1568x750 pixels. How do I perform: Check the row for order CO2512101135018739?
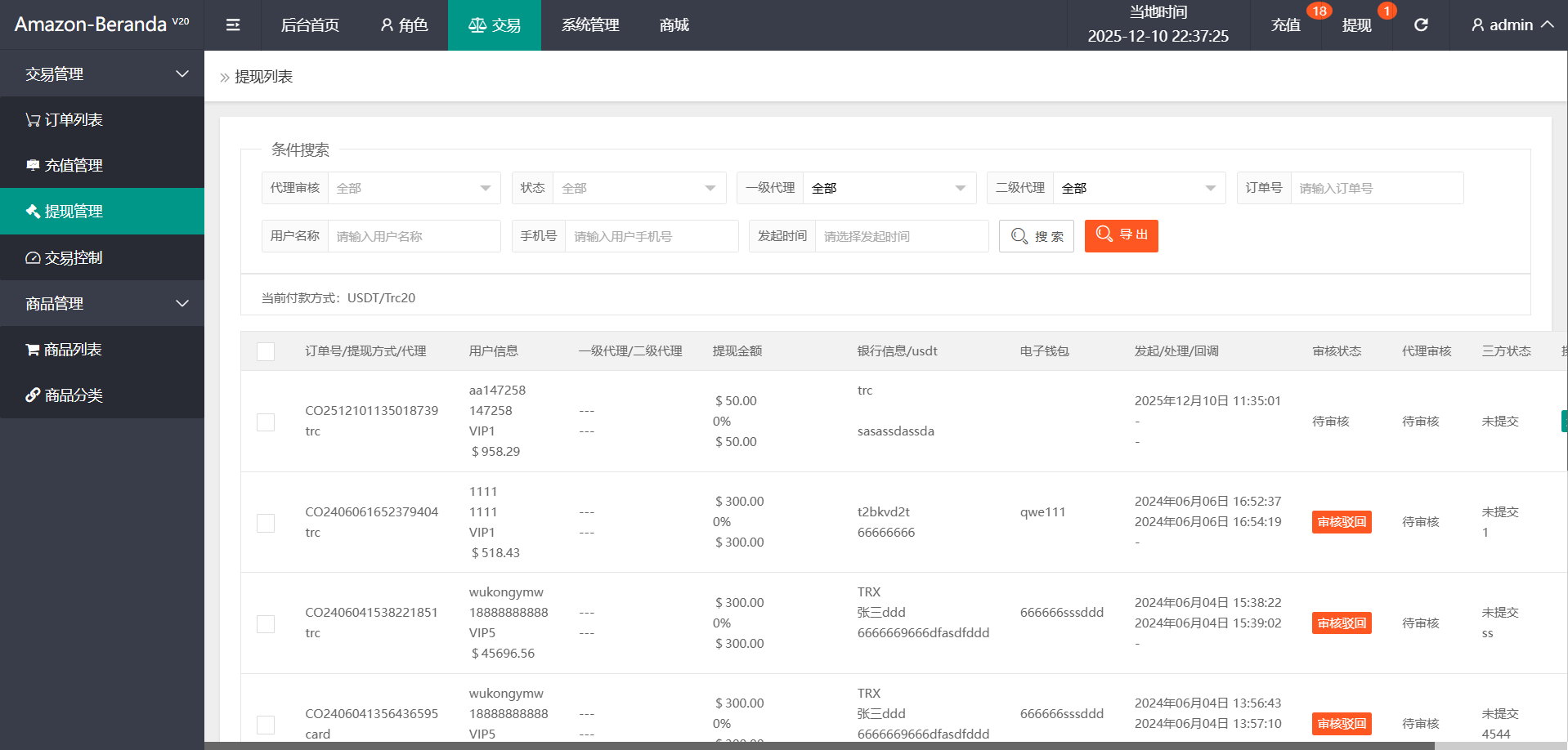point(266,422)
